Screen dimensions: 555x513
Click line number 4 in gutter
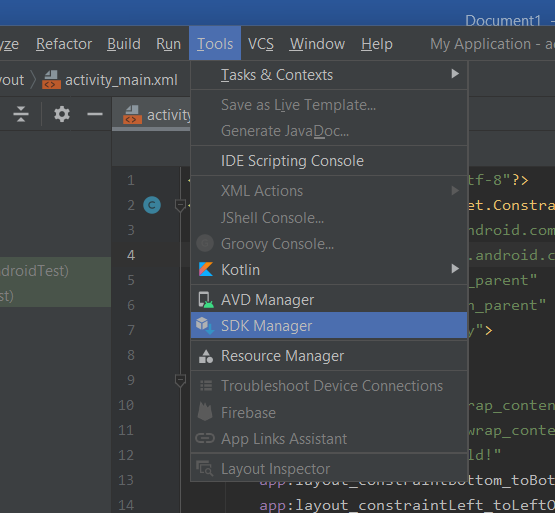131,255
